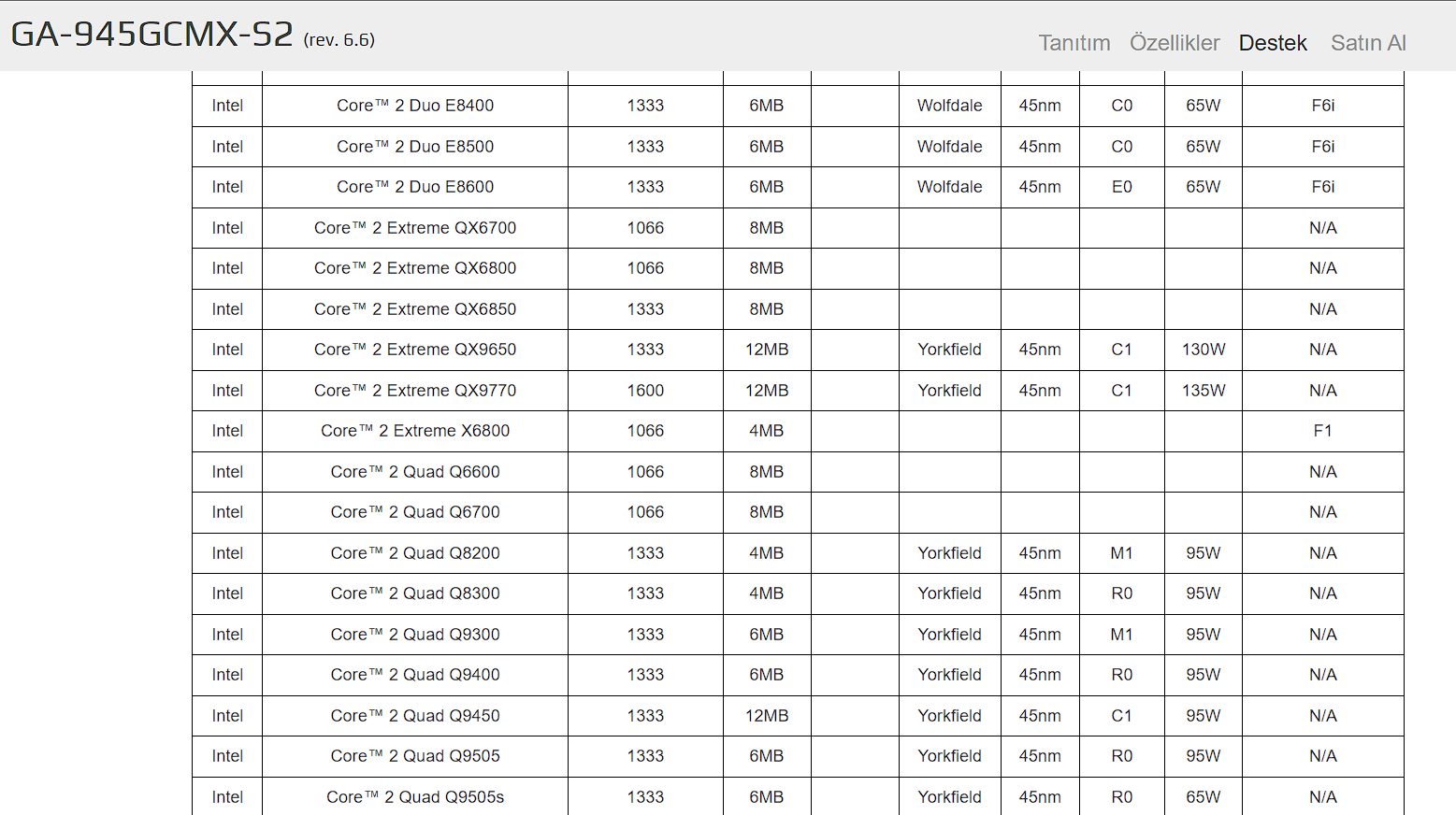Select 'Wolfdale' in the Duo E8400 row
This screenshot has width=1456, height=815.
(x=950, y=106)
